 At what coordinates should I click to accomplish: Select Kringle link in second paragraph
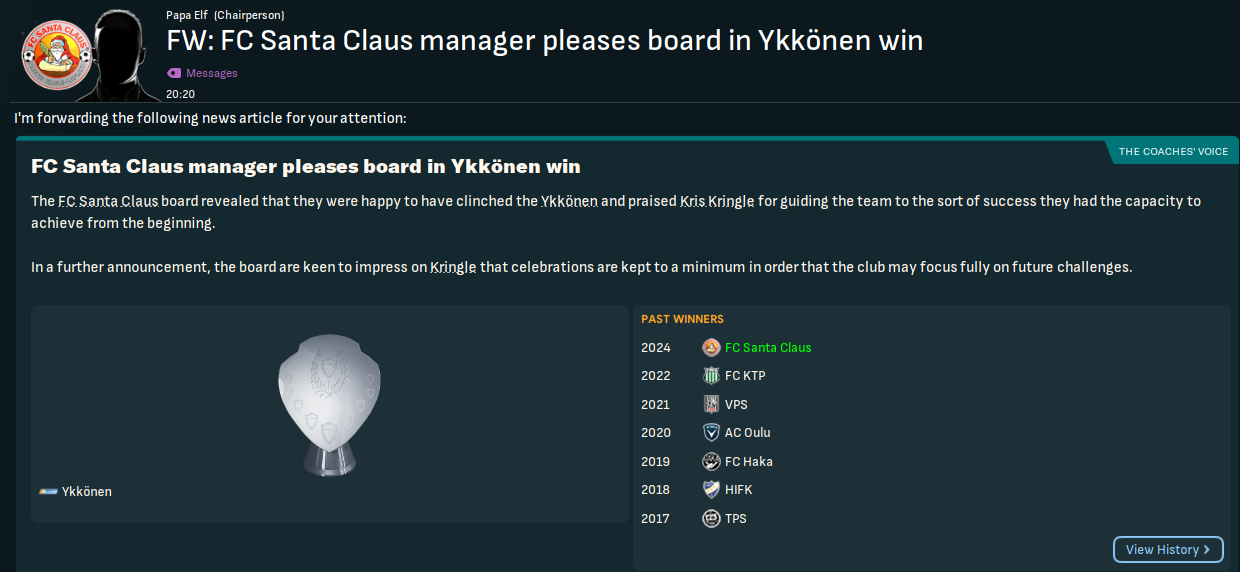coord(453,267)
